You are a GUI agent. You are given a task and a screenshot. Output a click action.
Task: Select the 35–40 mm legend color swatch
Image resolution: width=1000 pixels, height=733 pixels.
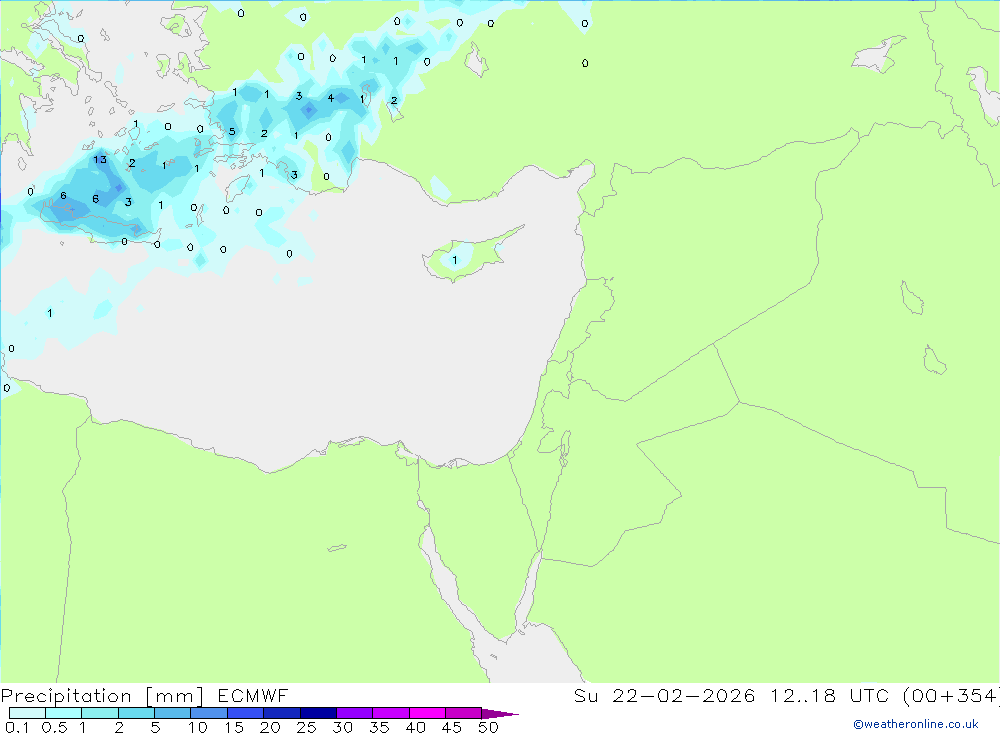pyautogui.click(x=391, y=713)
